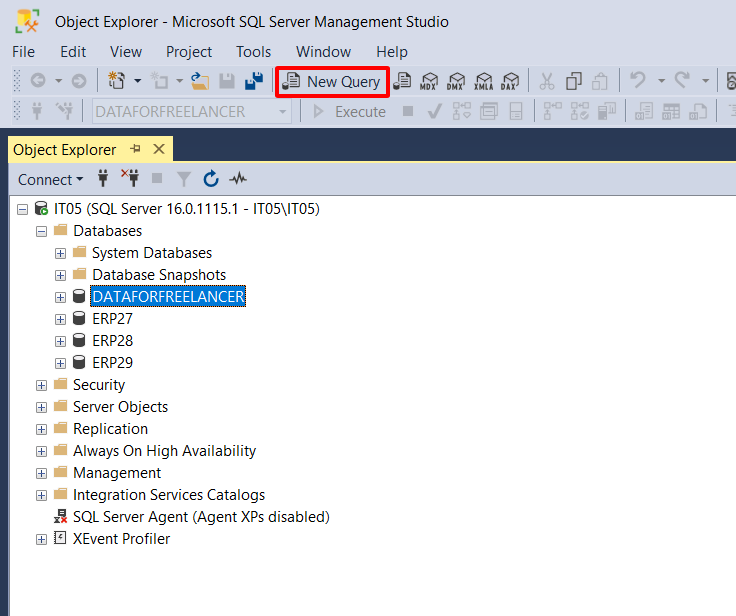The image size is (736, 616).
Task: Click the Change Connection icon in SQL toolbar
Action: [x=64, y=111]
